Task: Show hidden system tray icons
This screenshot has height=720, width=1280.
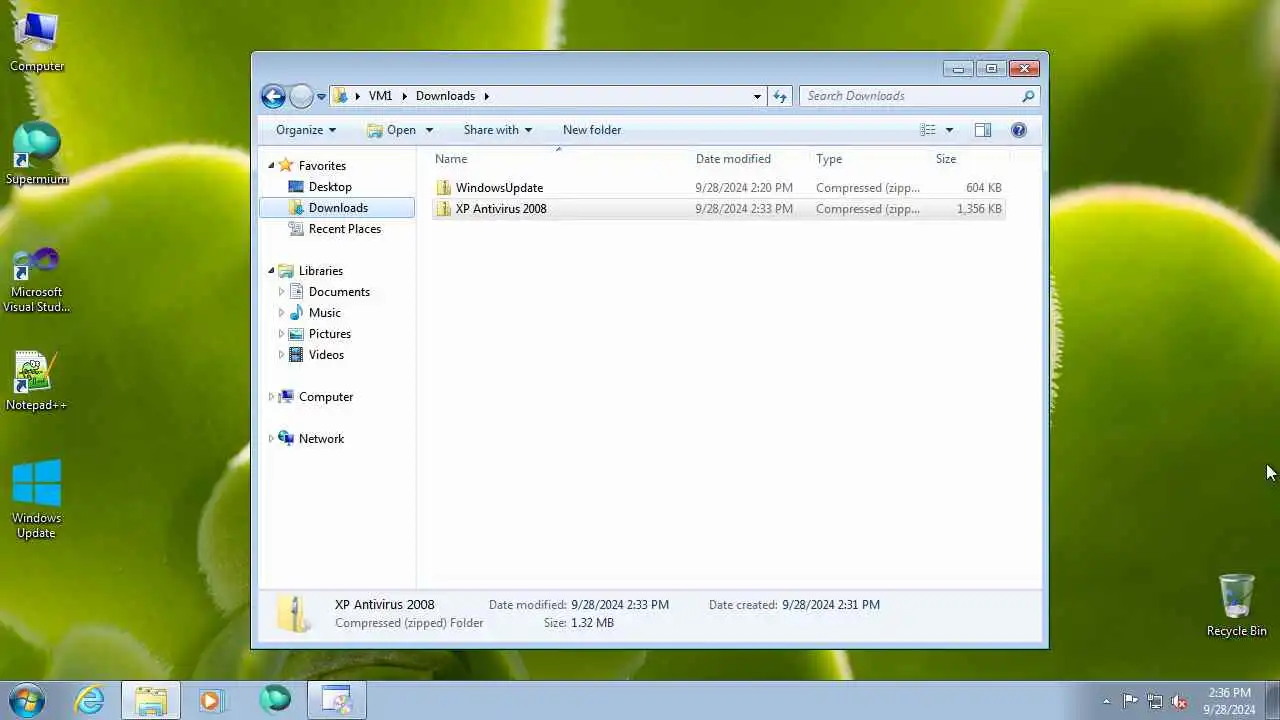Action: pos(1106,701)
